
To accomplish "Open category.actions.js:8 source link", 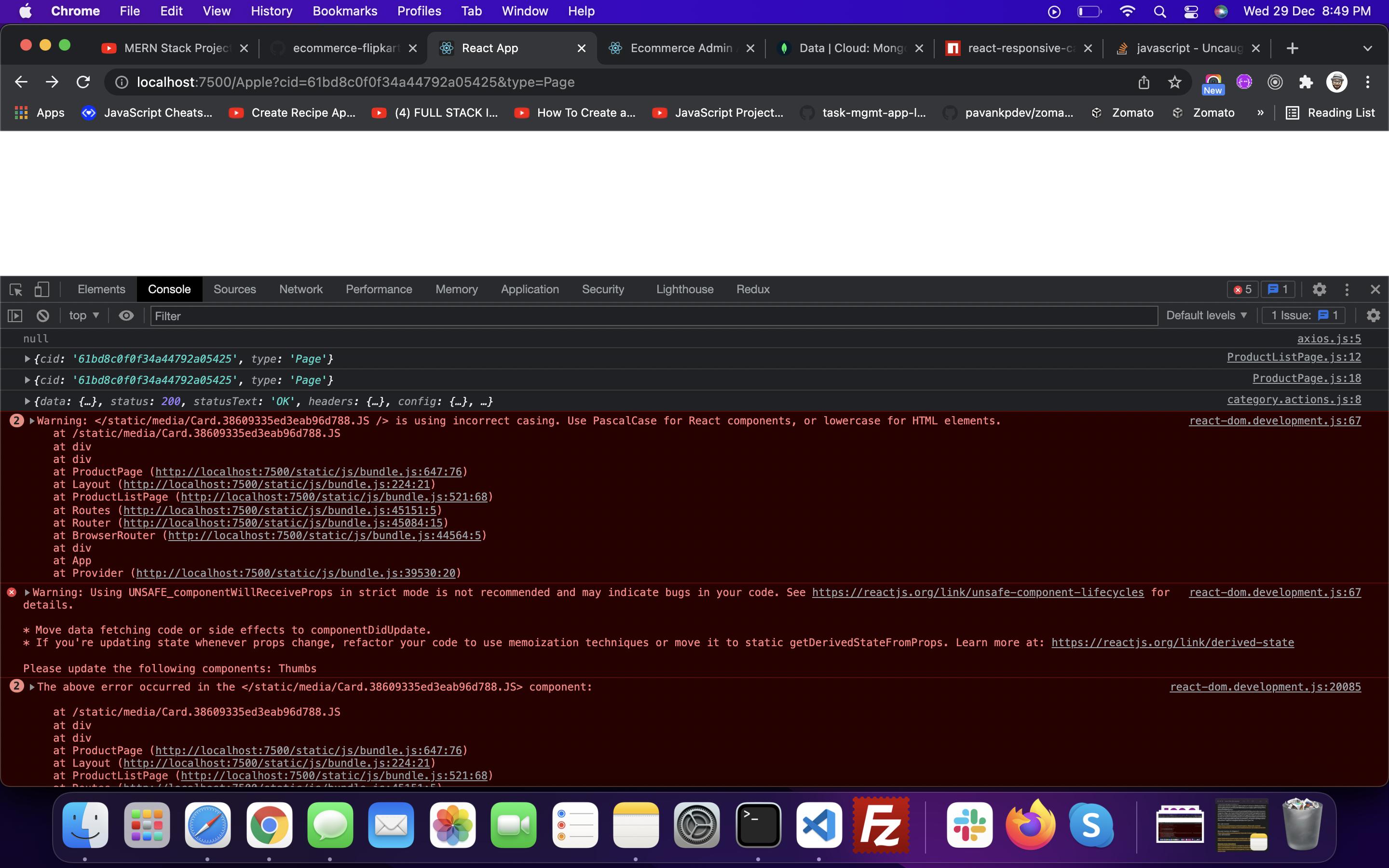I will 1294,400.
